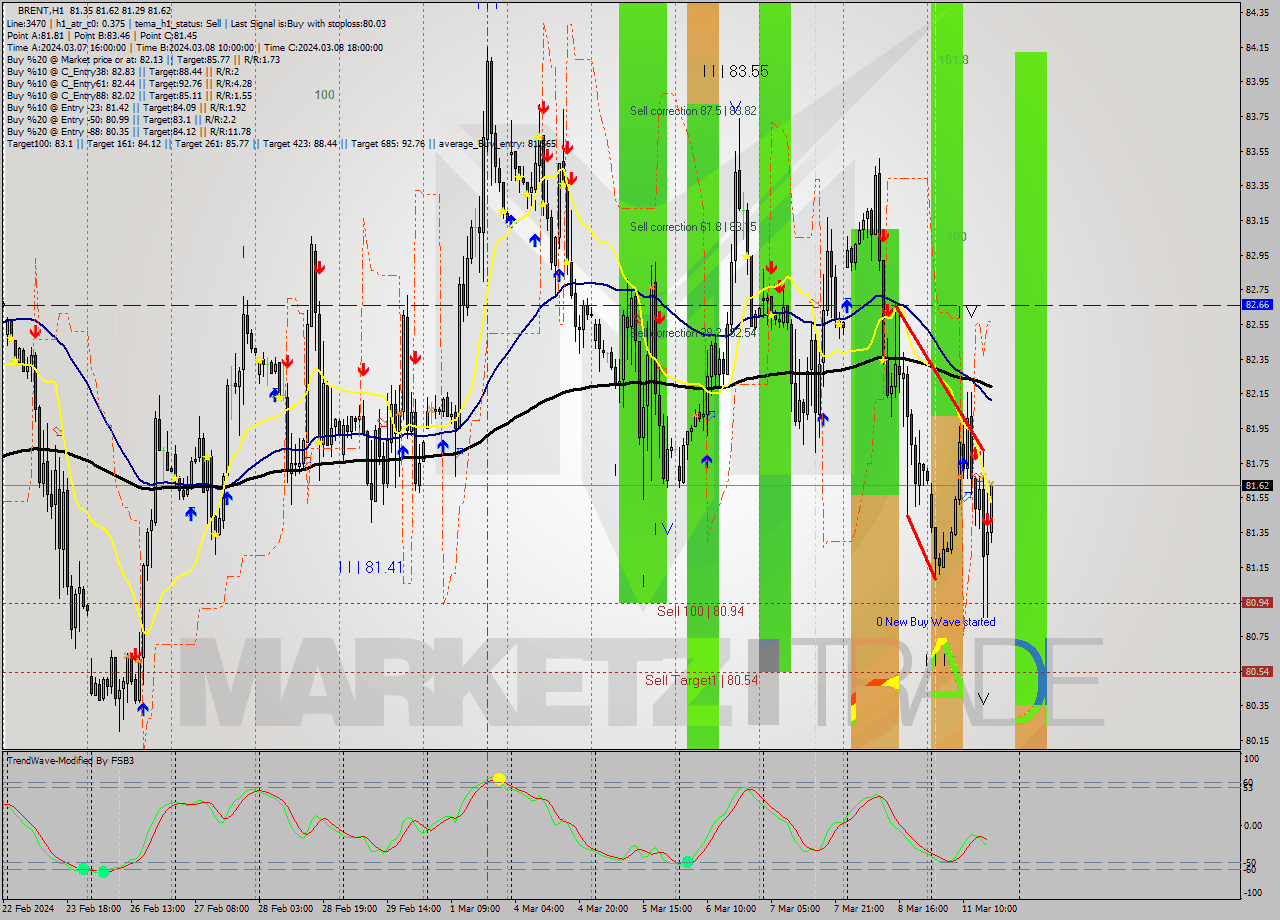Select the red 80.94 price level label
This screenshot has width=1280, height=920.
tap(1257, 602)
